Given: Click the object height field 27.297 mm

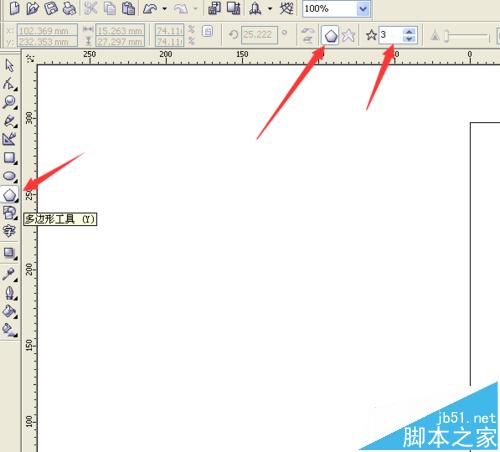Looking at the screenshot, I should [x=120, y=42].
